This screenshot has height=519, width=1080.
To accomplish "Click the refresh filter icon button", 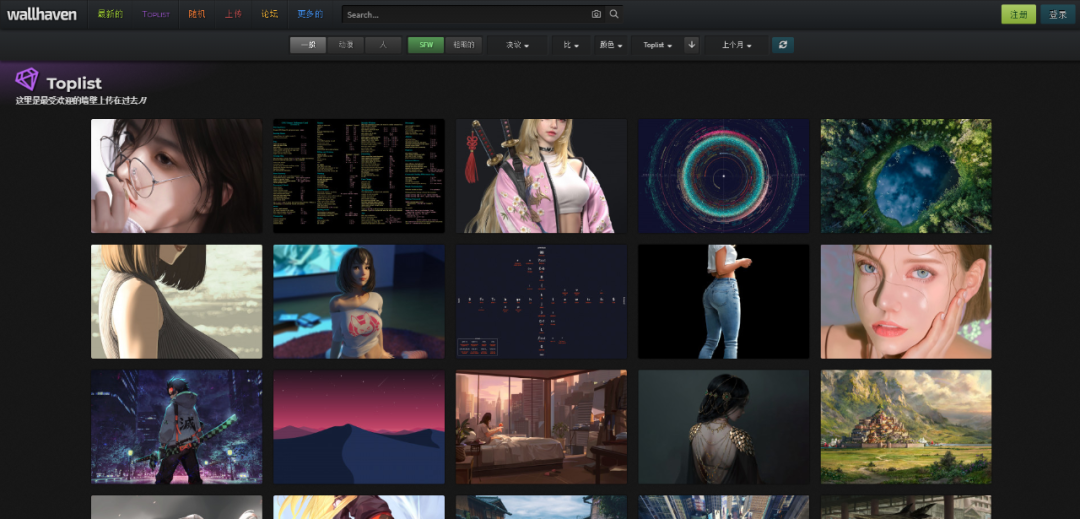I will (782, 45).
